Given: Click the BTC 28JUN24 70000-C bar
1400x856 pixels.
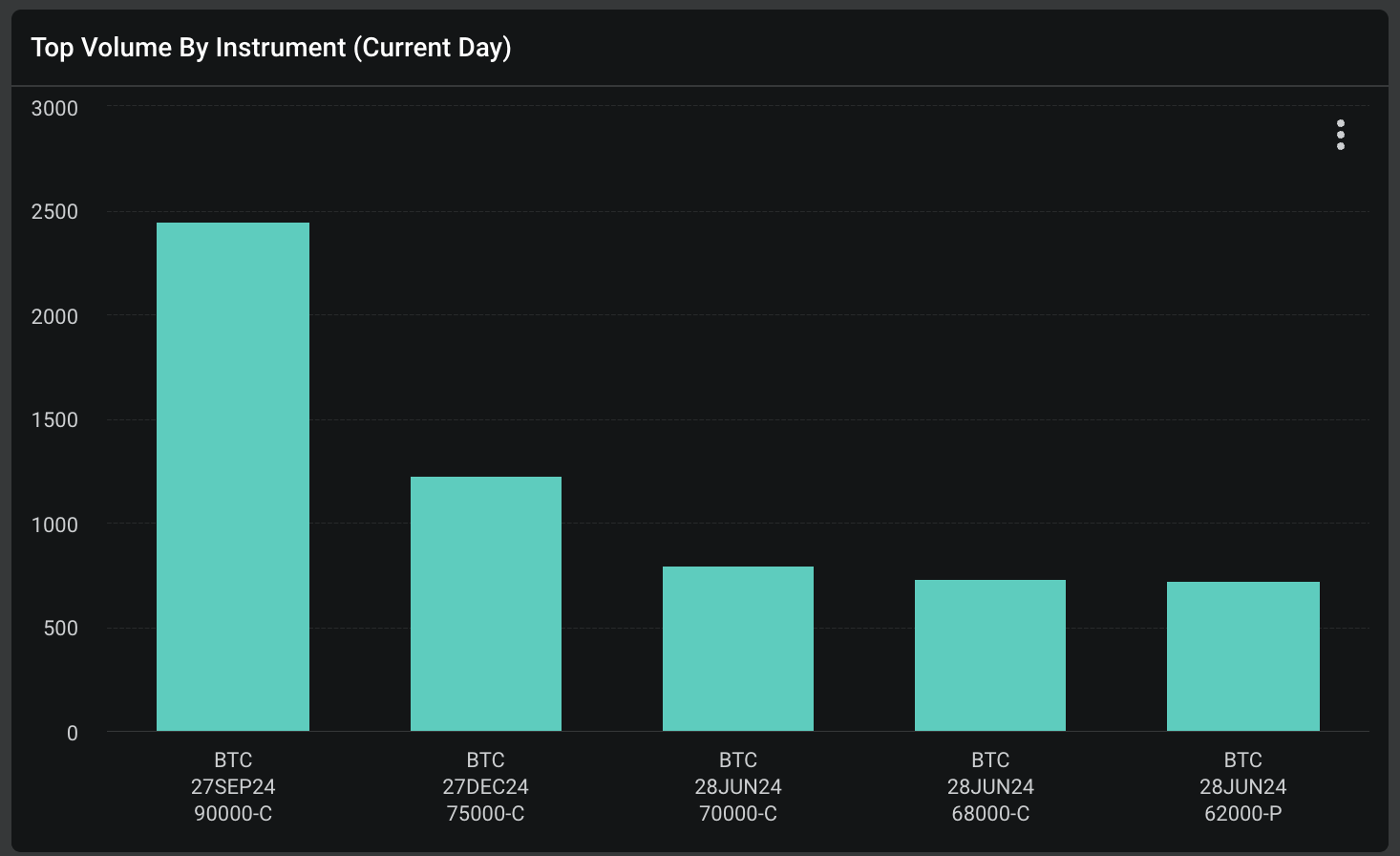Looking at the screenshot, I should (738, 649).
